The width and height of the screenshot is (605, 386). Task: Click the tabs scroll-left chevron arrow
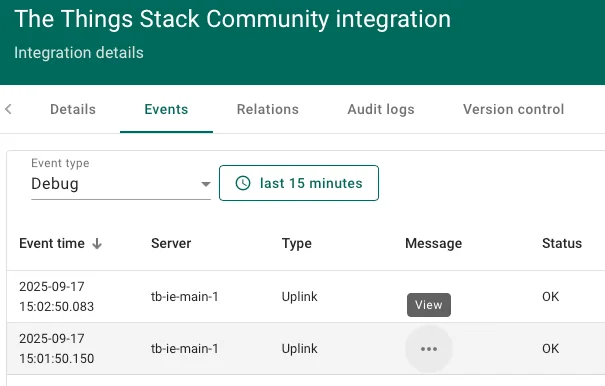coord(8,109)
